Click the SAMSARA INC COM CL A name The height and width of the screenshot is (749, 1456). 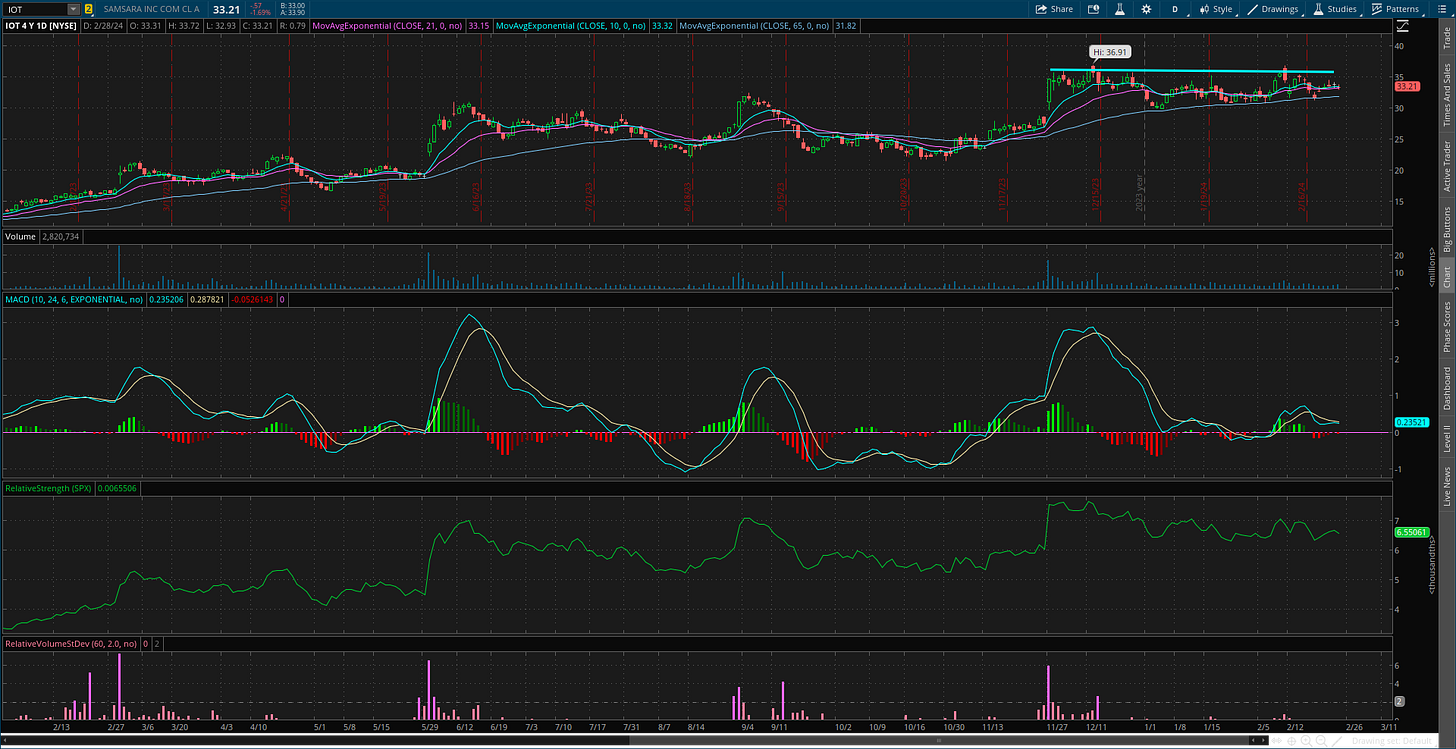[x=153, y=9]
